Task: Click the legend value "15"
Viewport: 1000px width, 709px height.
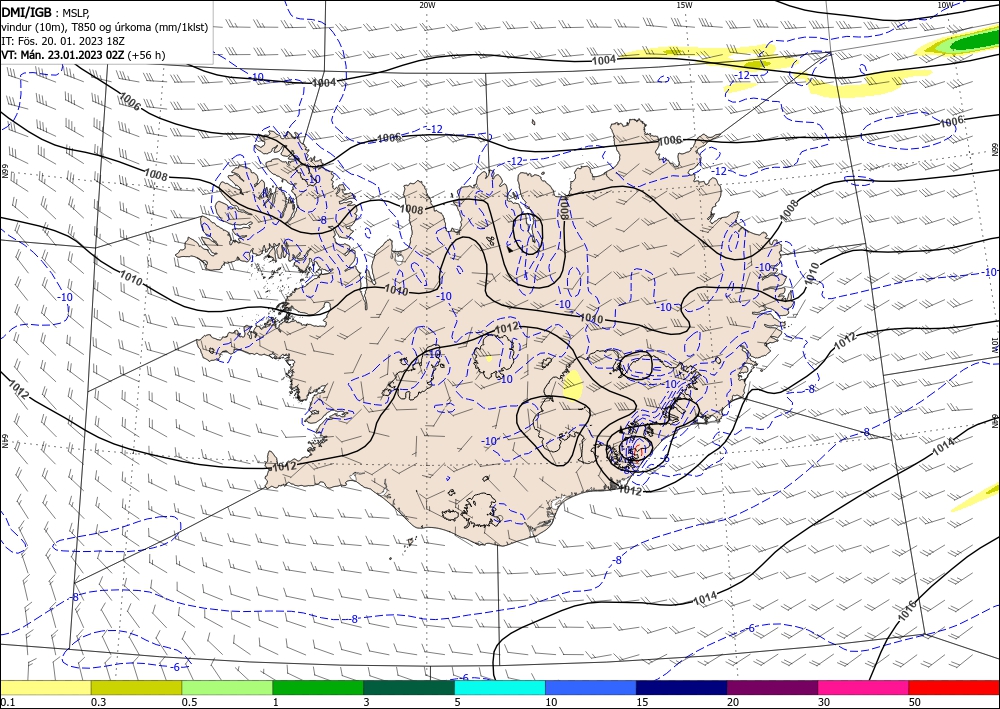Action: click(x=642, y=702)
